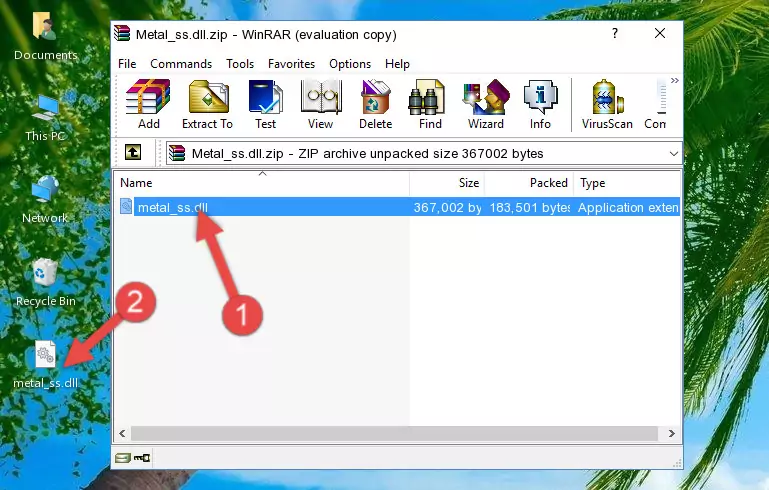Open the archive path dropdown
Image resolution: width=769 pixels, height=490 pixels.
tap(674, 154)
